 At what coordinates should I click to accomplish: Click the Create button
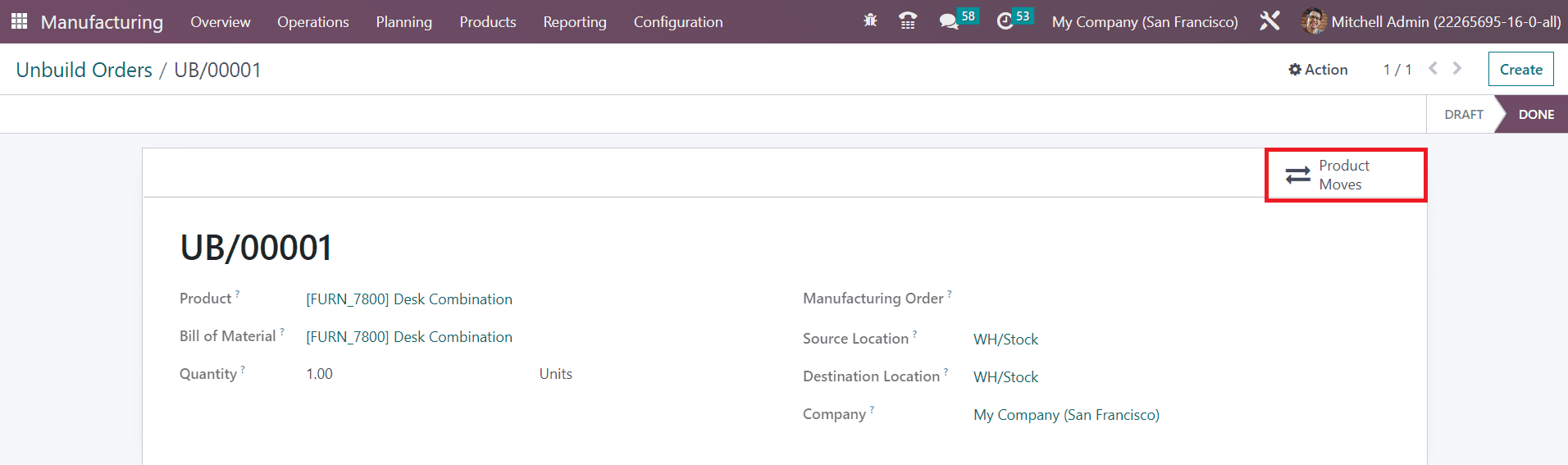click(x=1521, y=70)
